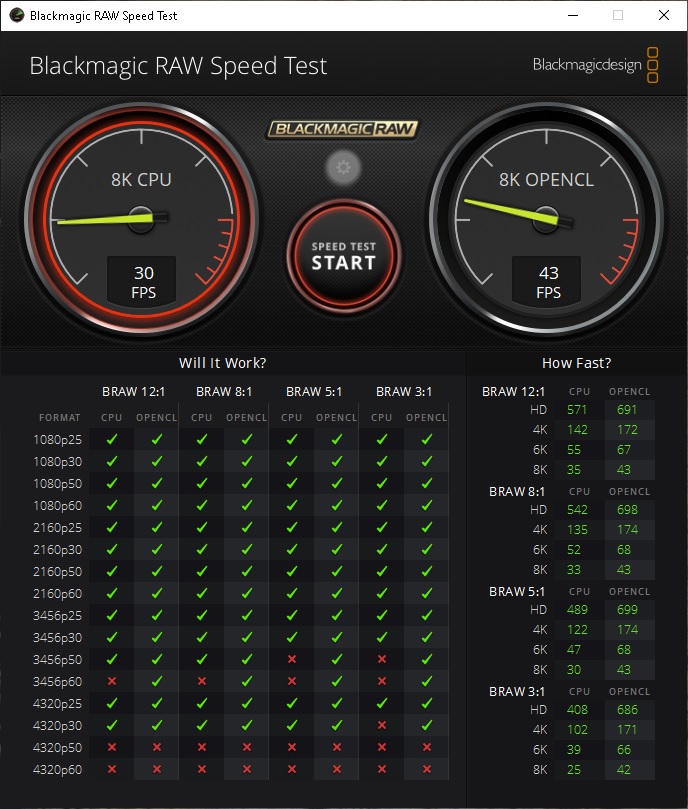
Task: Click 4320p60 BRAW 8:1 CPU red cross
Action: click(202, 769)
